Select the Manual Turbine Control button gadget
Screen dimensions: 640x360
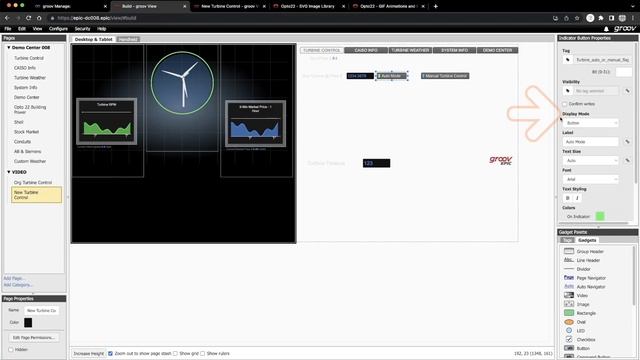[445, 76]
